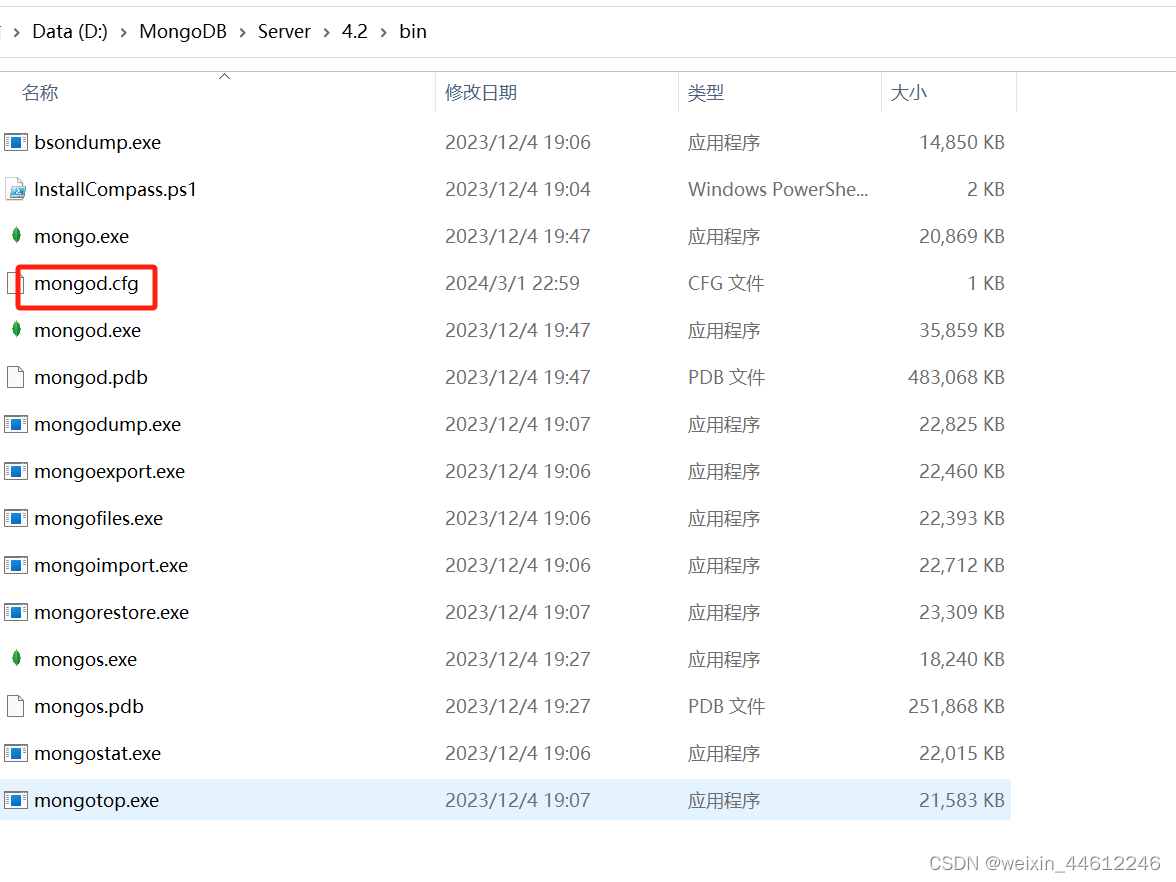Screen dimensions: 1176x882
Task: Click the green leaf icon of mongos.exe
Action: tap(16, 658)
